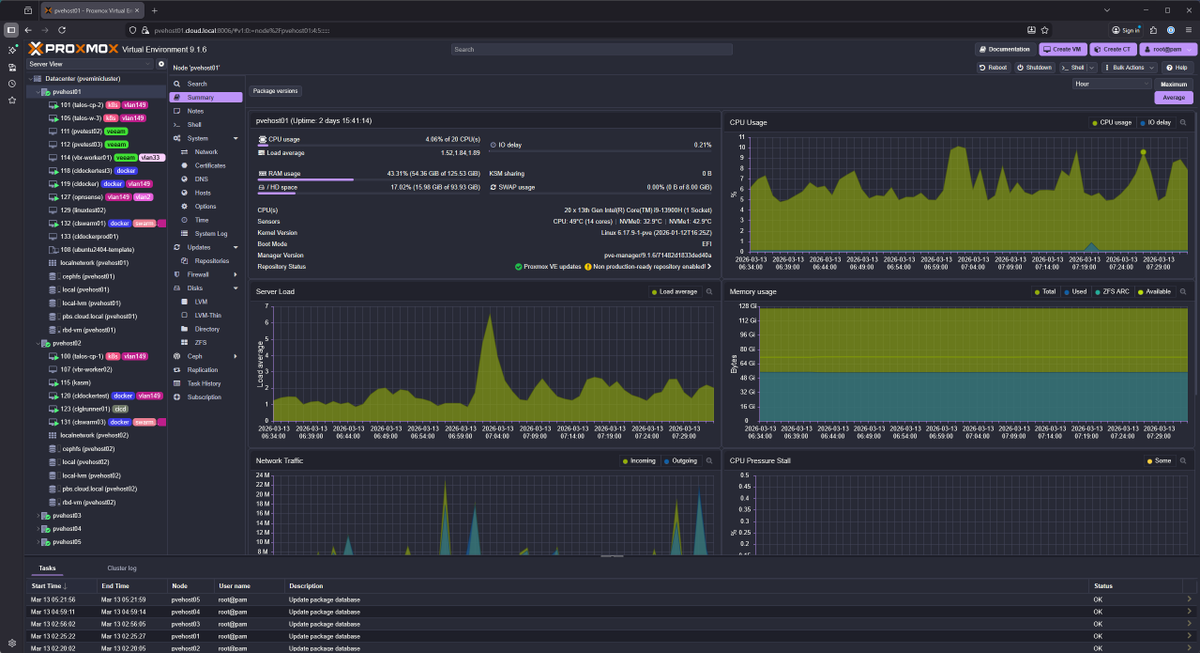This screenshot has height=653, width=1200.
Task: Open the node Shell menu item
Action: point(205,124)
